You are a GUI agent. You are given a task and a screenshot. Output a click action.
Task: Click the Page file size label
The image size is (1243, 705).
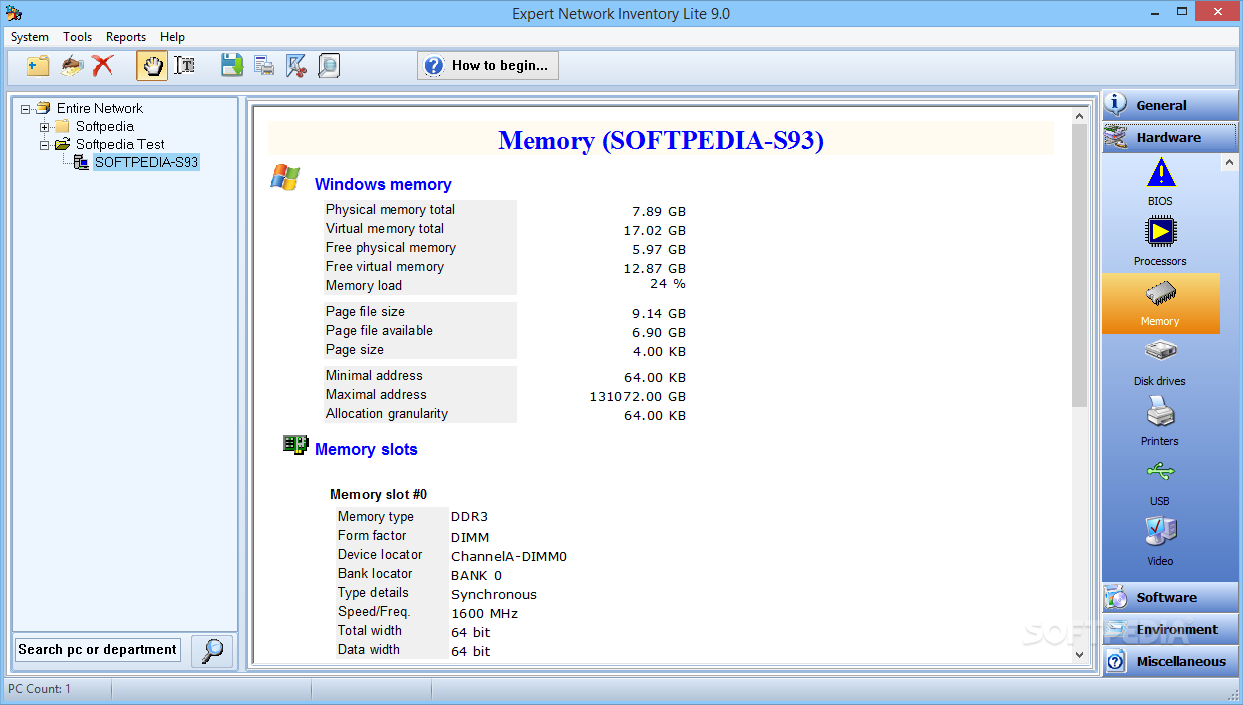point(365,311)
